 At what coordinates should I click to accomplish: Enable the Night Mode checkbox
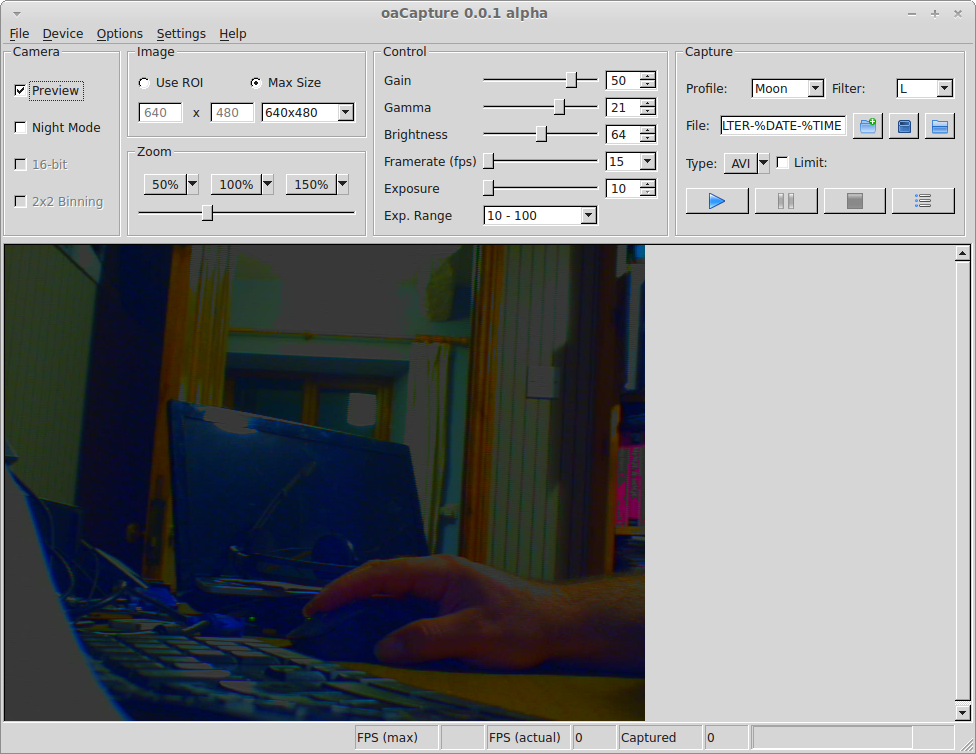coord(21,128)
